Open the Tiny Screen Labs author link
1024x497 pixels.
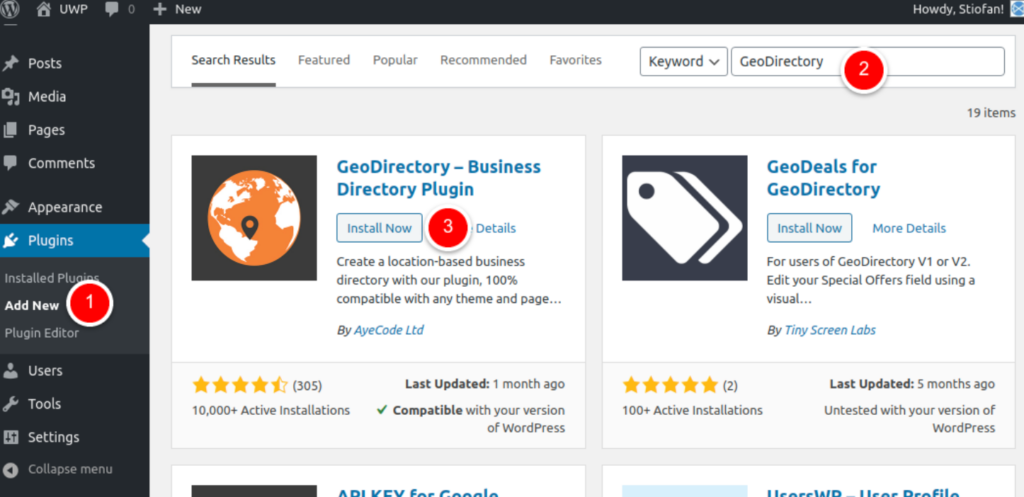coord(830,330)
